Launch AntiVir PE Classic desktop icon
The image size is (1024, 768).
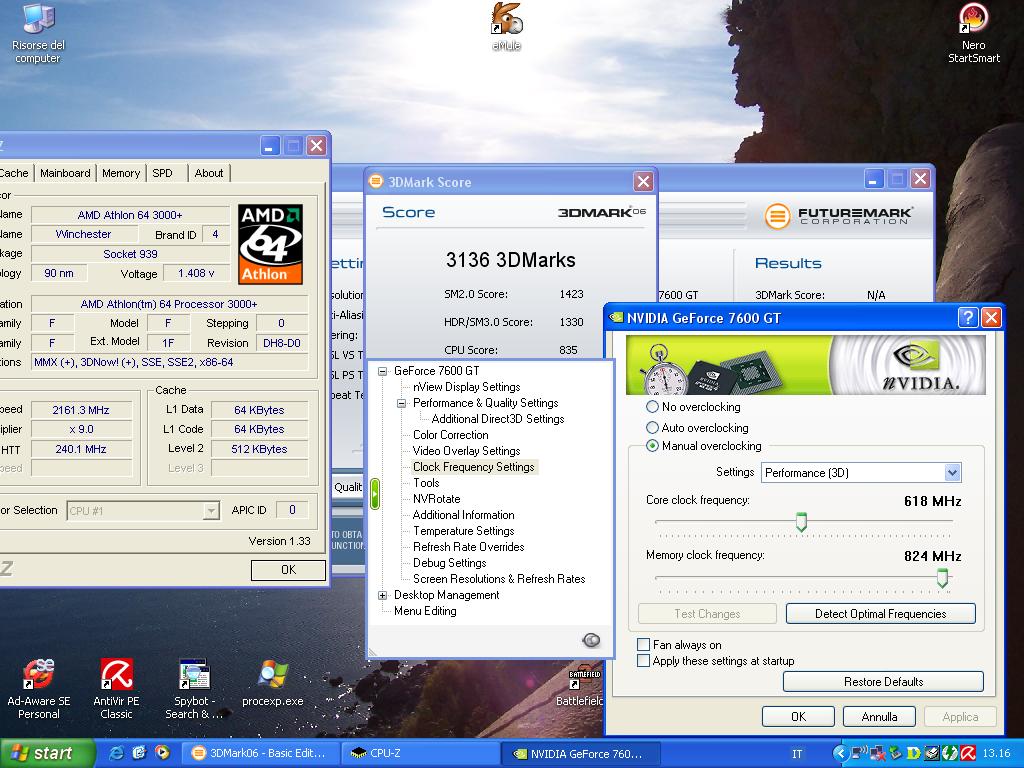116,689
